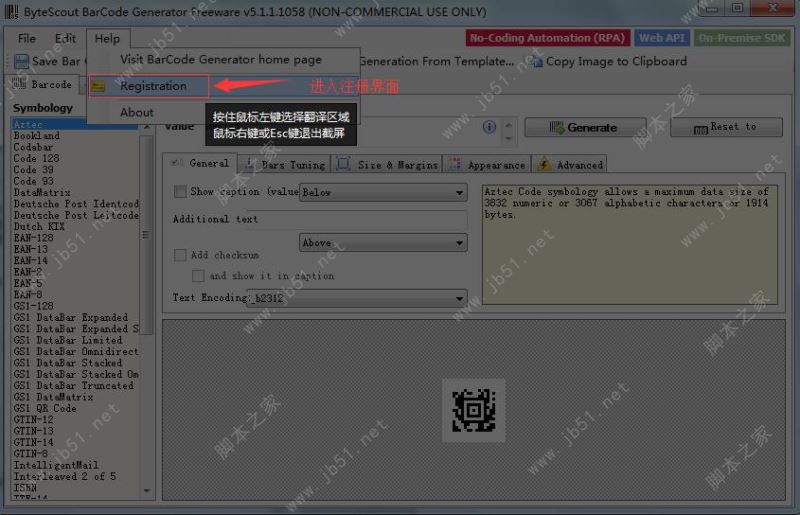Click the Web API button
The width and height of the screenshot is (800, 515).
coord(662,38)
